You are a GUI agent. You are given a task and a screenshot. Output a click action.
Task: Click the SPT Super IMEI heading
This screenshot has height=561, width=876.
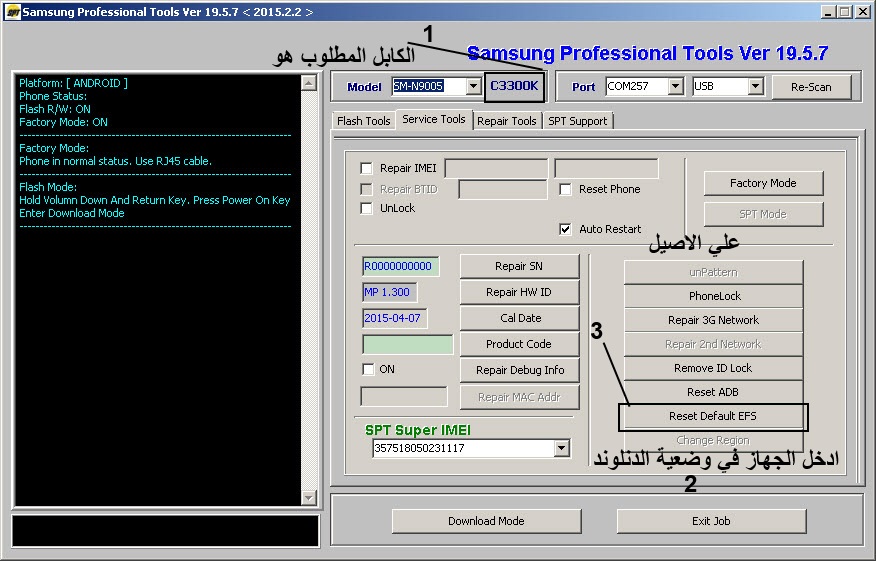pos(418,430)
